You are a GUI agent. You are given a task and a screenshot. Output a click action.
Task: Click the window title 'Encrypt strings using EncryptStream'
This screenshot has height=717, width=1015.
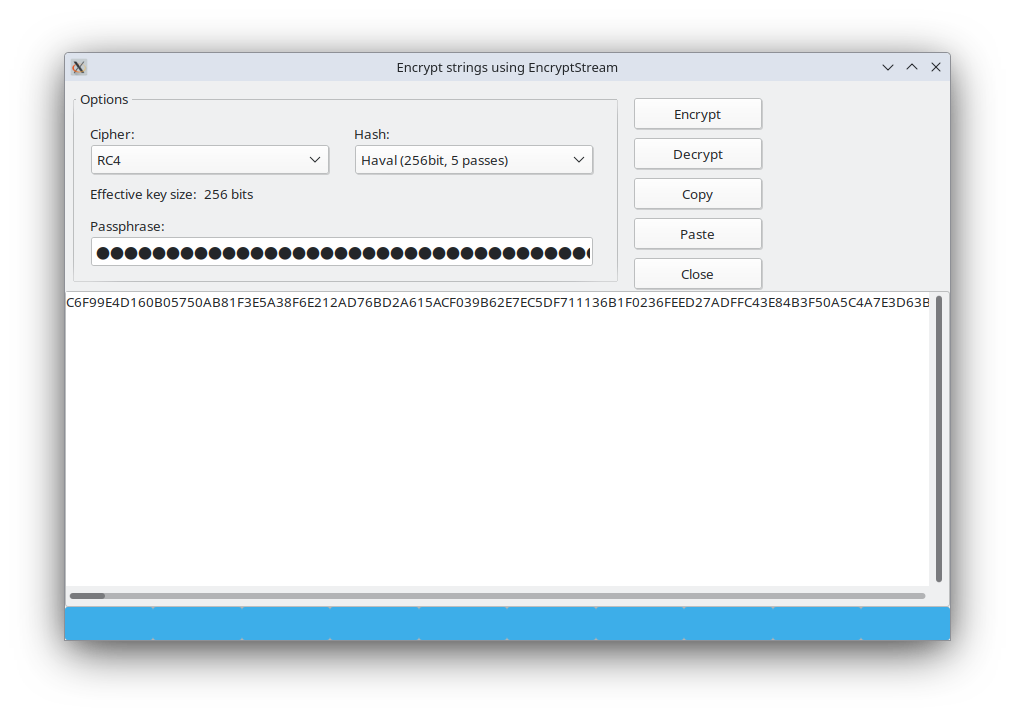pos(507,67)
